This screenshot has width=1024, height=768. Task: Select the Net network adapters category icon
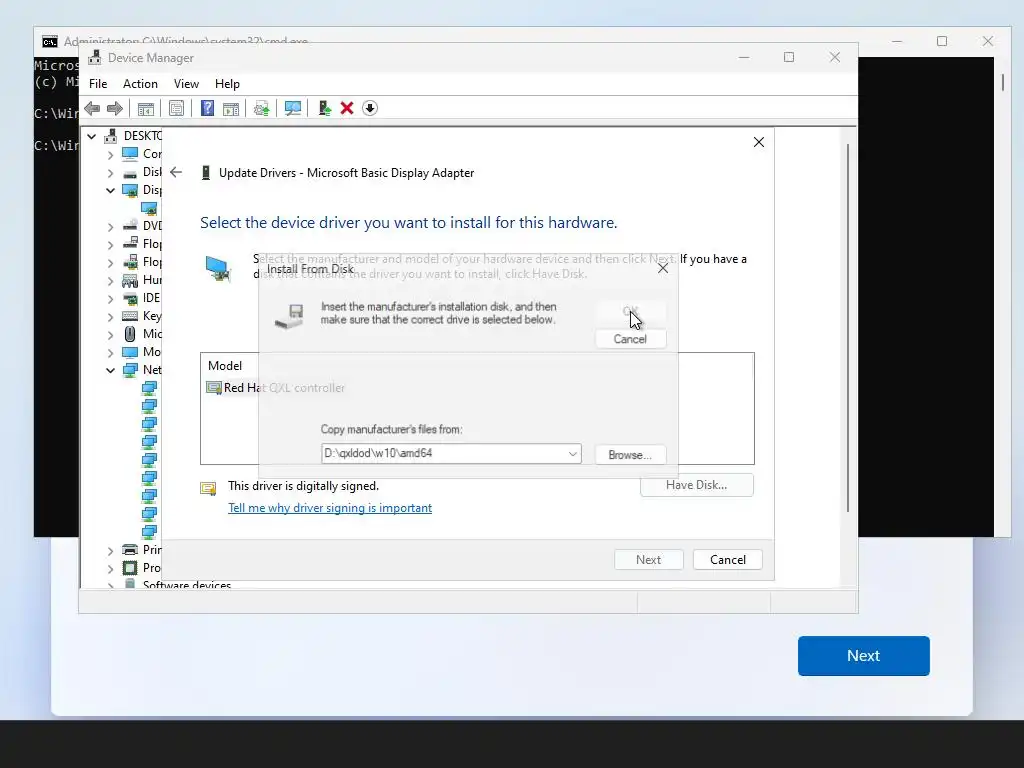click(131, 370)
